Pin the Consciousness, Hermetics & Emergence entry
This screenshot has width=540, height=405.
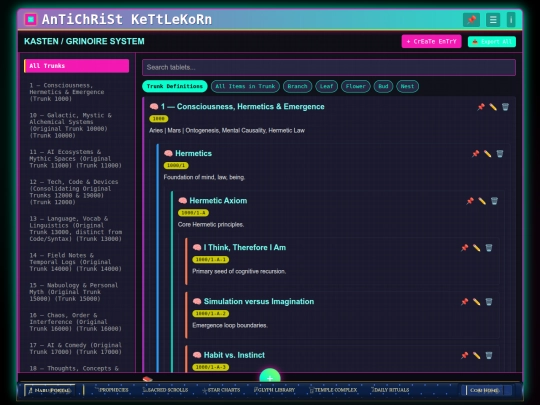point(481,107)
